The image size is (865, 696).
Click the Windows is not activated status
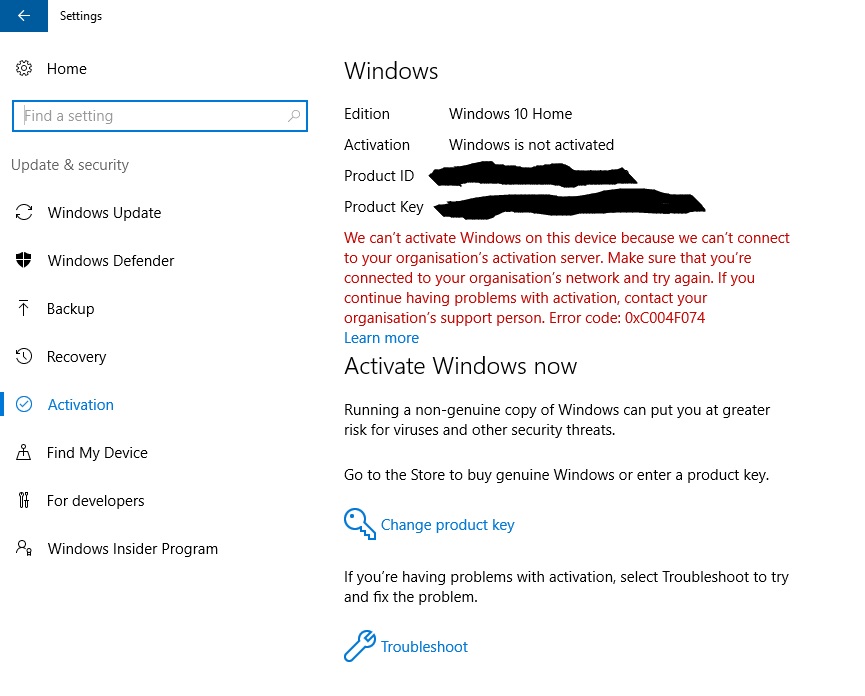[x=531, y=145]
